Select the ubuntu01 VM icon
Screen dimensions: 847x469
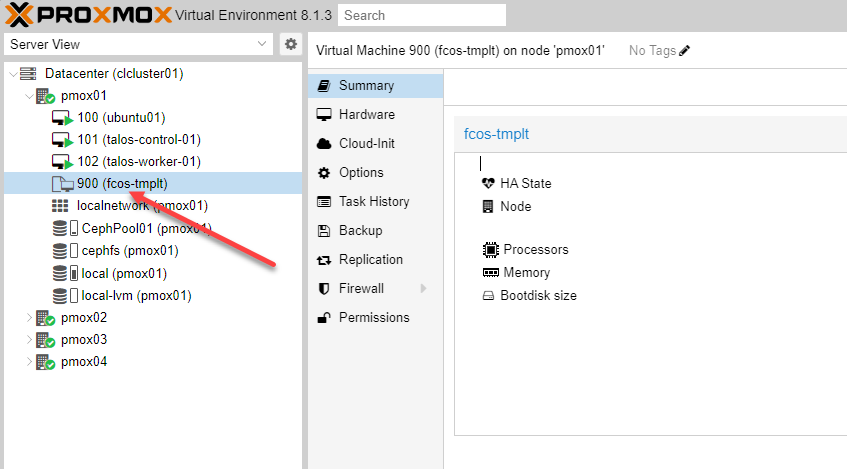tap(63, 118)
